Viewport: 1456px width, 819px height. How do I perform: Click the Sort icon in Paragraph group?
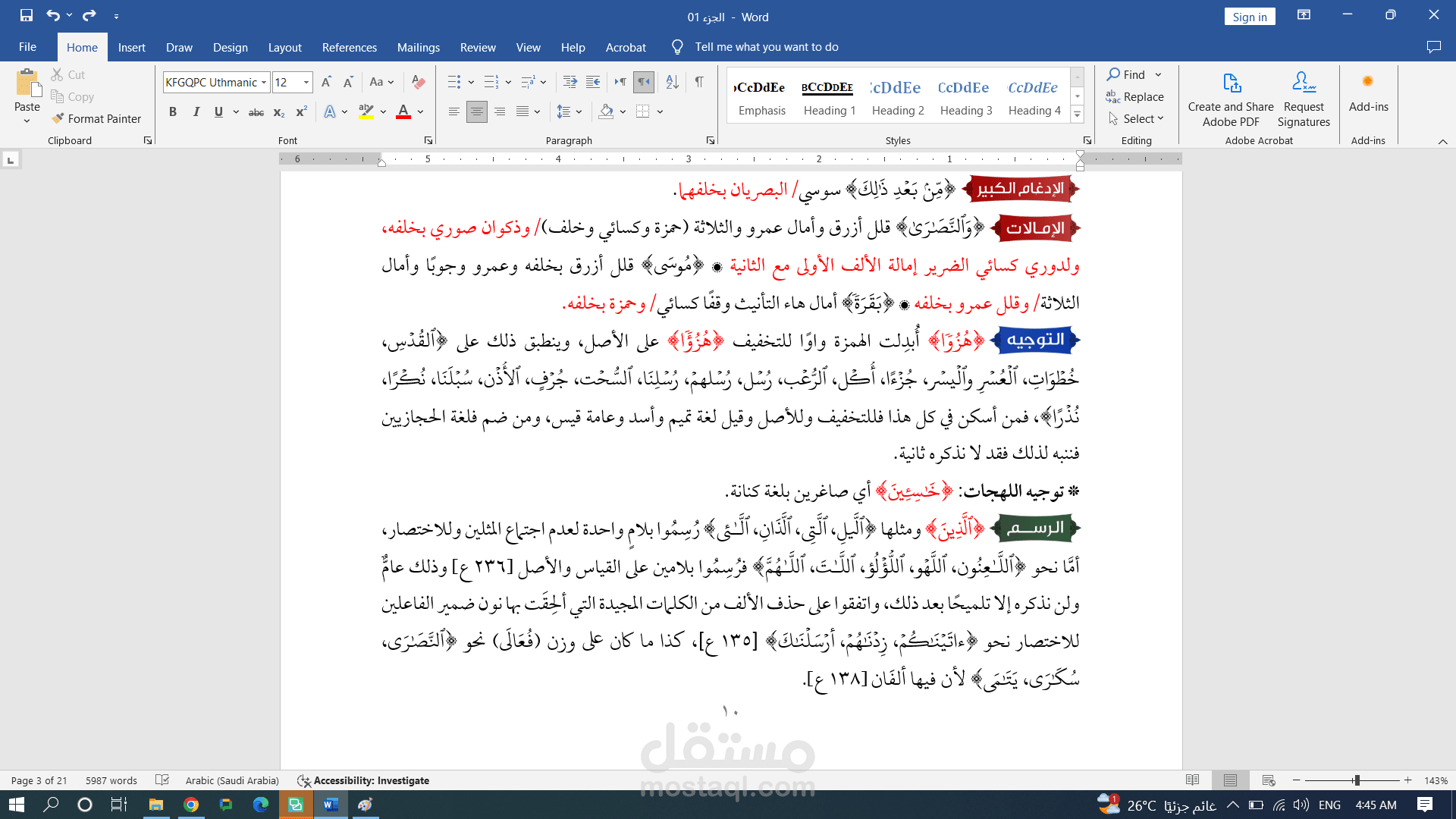(x=672, y=82)
